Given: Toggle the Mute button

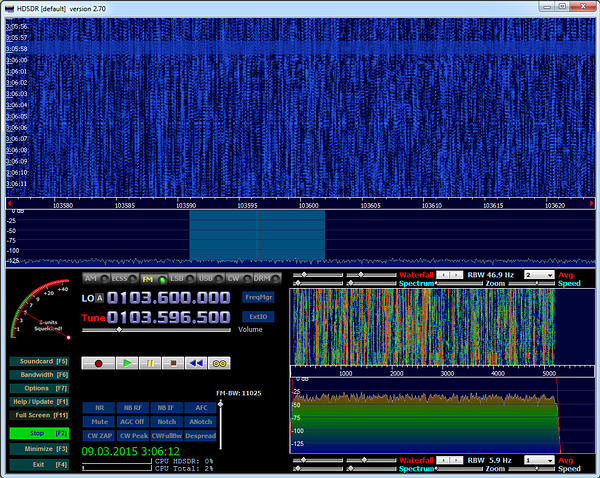Looking at the screenshot, I should (99, 421).
